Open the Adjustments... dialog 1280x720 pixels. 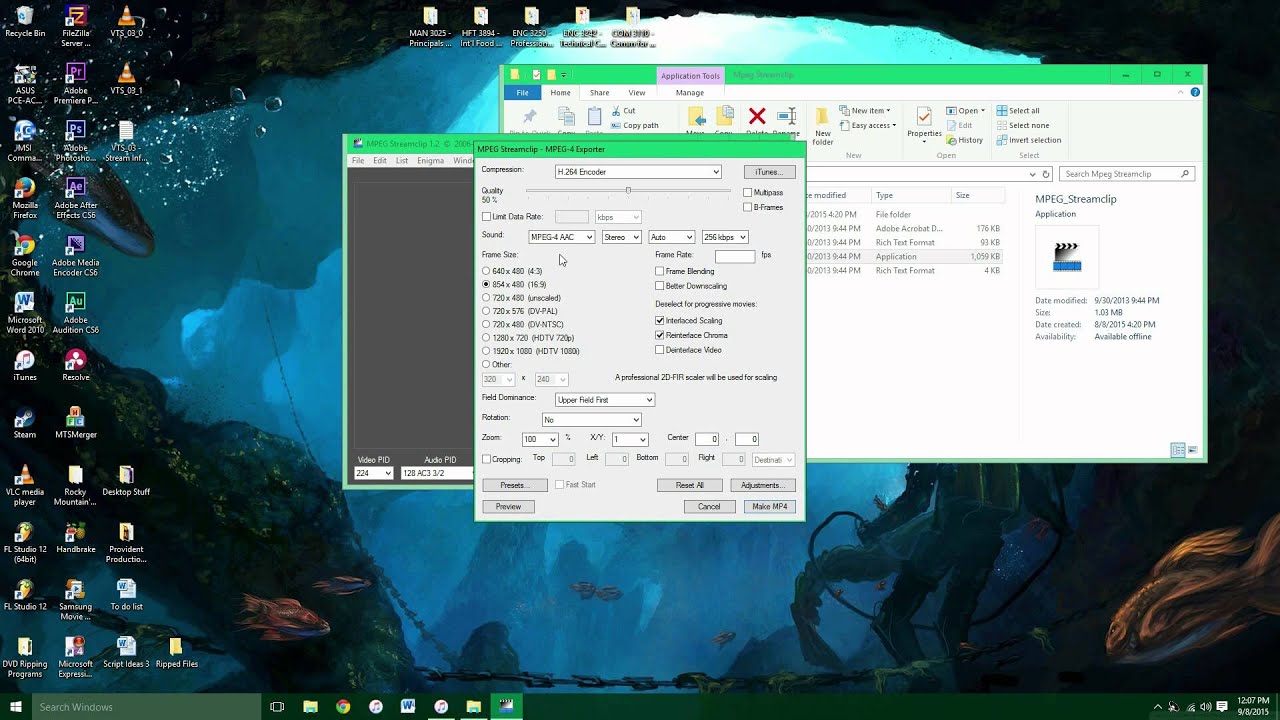763,485
